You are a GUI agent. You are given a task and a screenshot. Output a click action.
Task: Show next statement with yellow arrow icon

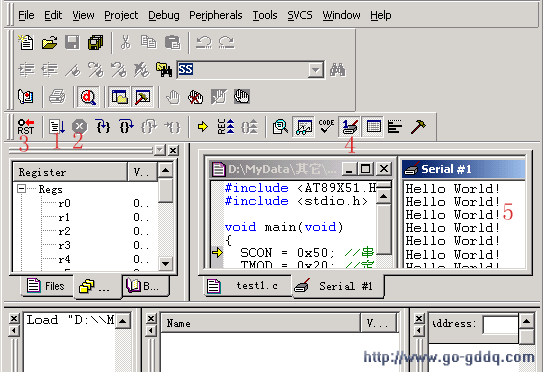(x=203, y=127)
